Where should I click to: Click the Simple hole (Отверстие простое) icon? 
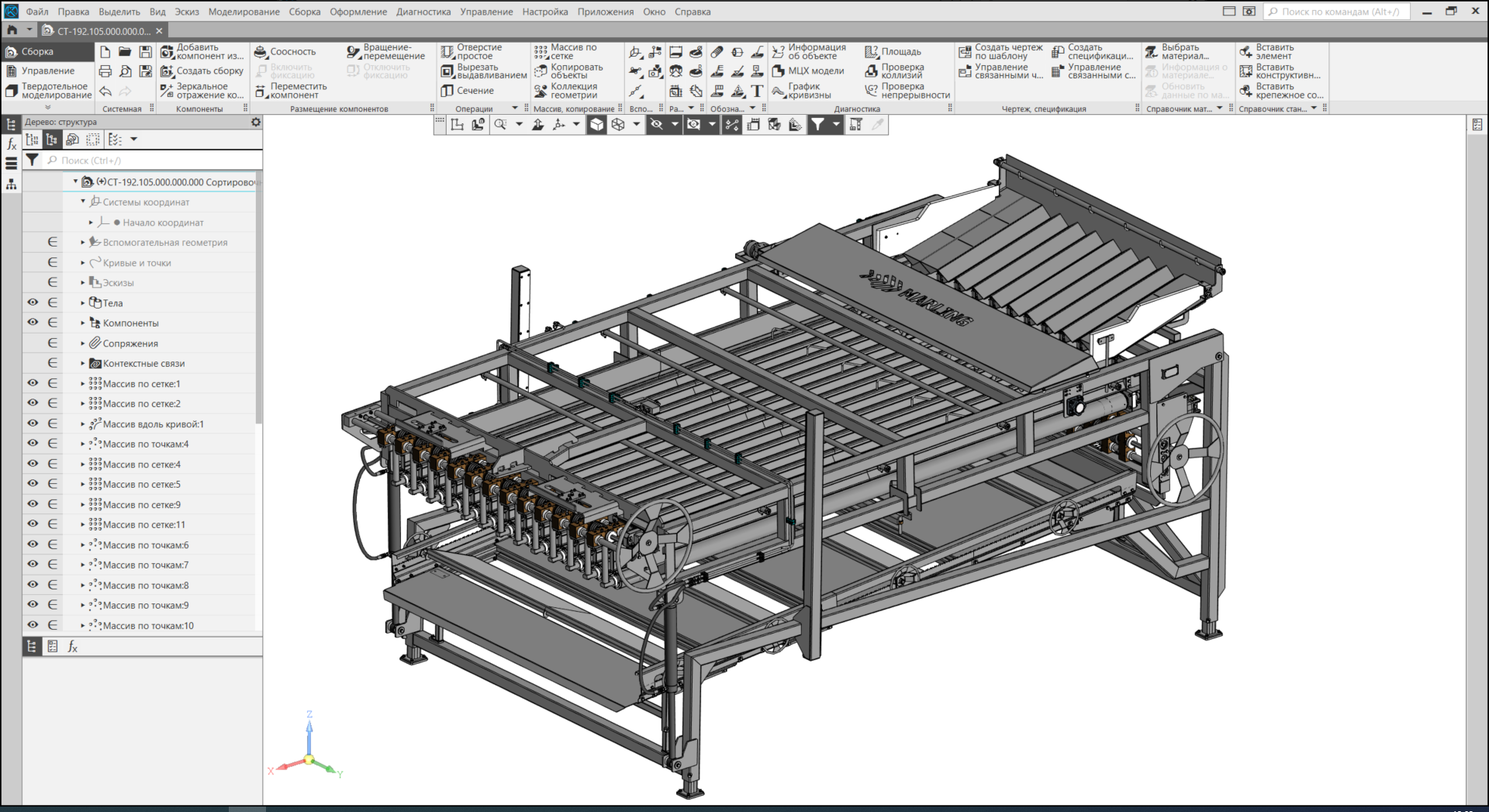coord(447,52)
